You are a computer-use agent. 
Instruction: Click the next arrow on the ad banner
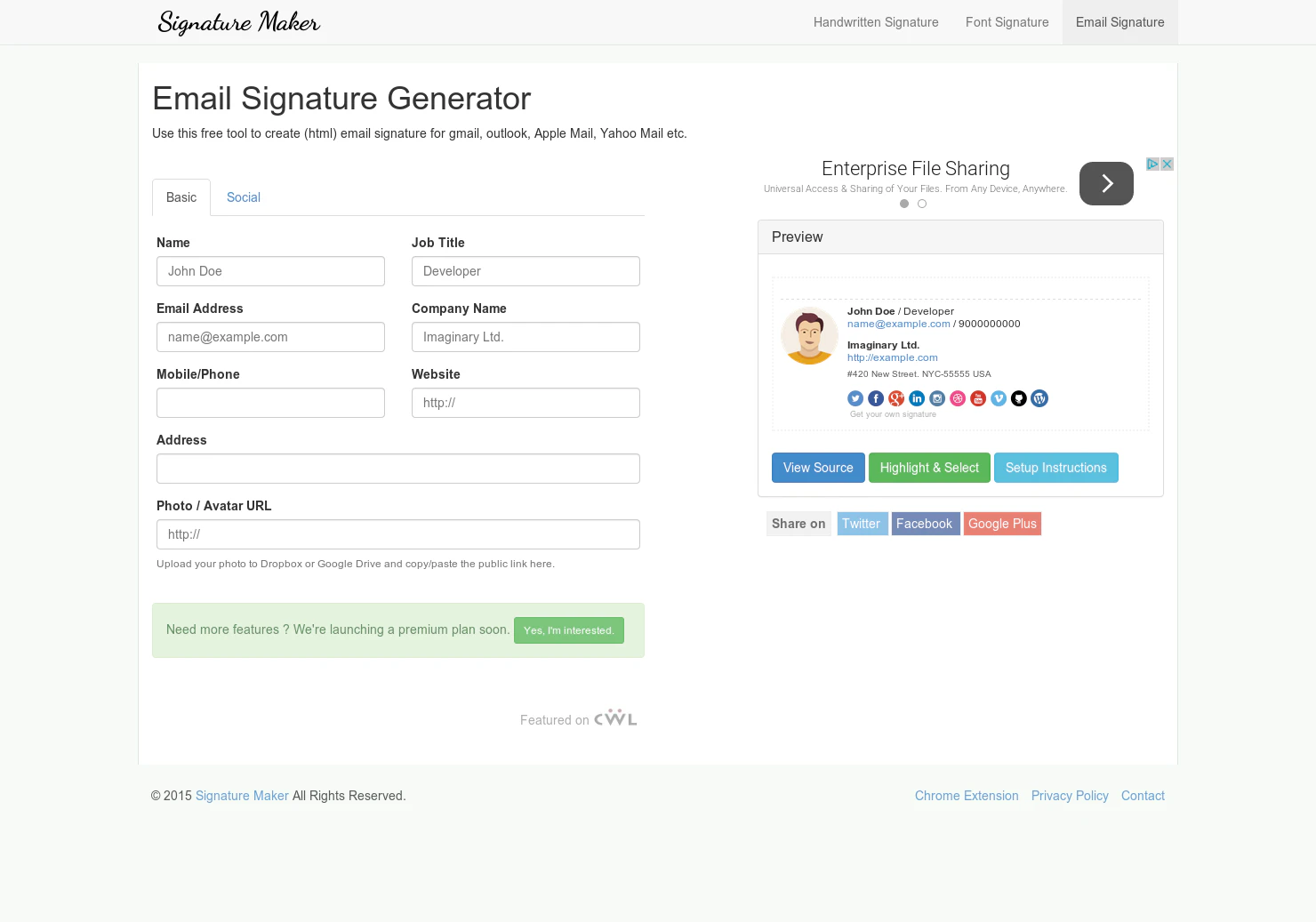[x=1106, y=183]
